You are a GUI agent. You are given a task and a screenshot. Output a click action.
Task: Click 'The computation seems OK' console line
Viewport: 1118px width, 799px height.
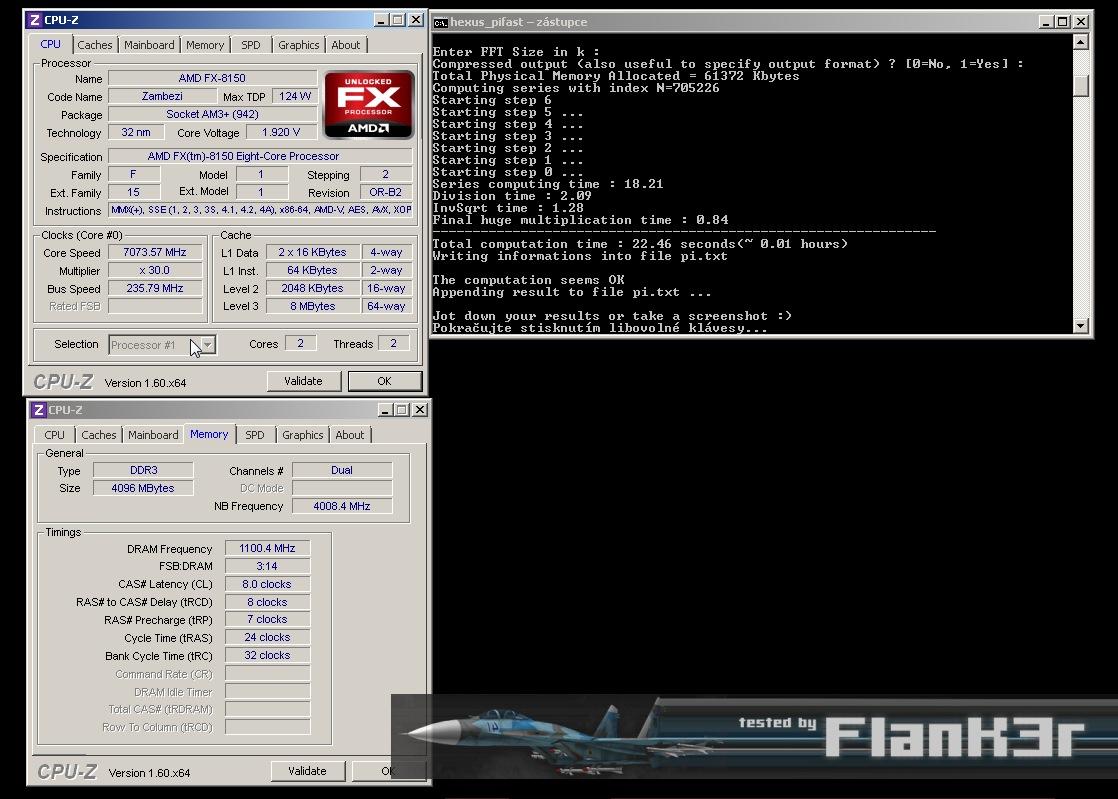pos(528,280)
